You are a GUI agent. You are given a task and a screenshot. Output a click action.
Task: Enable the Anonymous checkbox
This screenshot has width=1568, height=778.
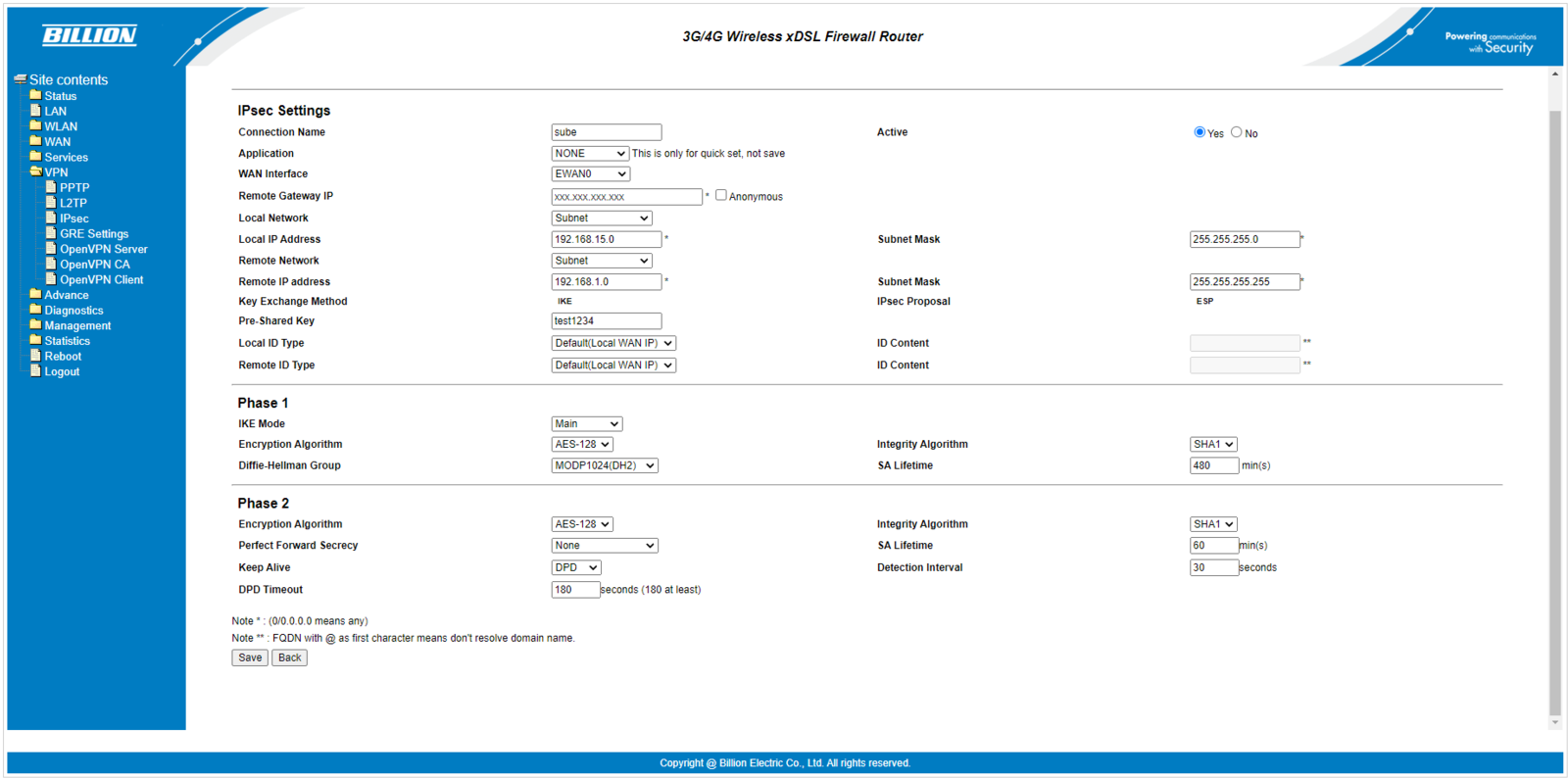pyautogui.click(x=721, y=195)
